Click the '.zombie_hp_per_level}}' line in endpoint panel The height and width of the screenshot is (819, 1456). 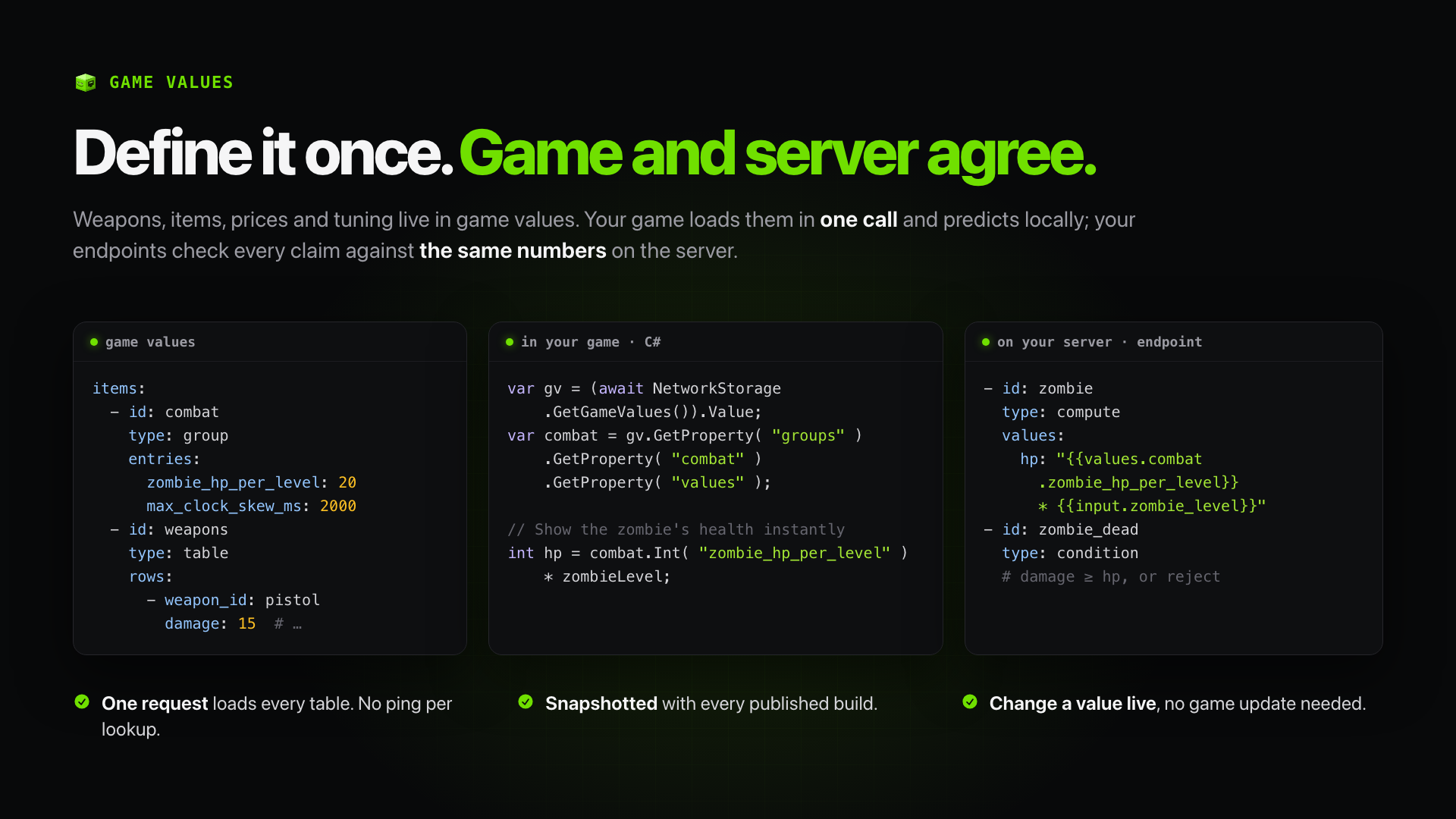[x=1138, y=482]
